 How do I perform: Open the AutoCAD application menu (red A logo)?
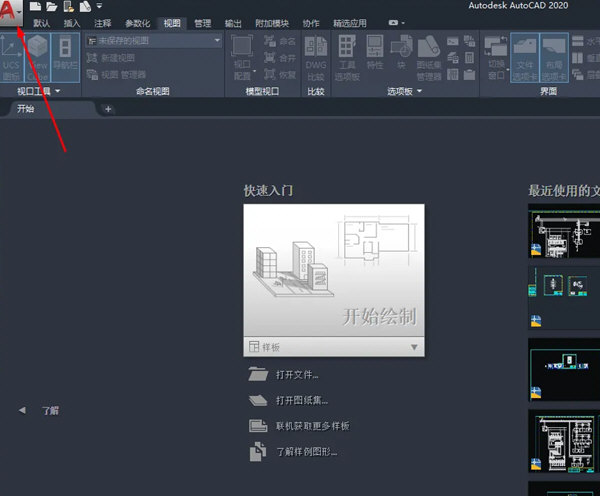tap(11, 13)
